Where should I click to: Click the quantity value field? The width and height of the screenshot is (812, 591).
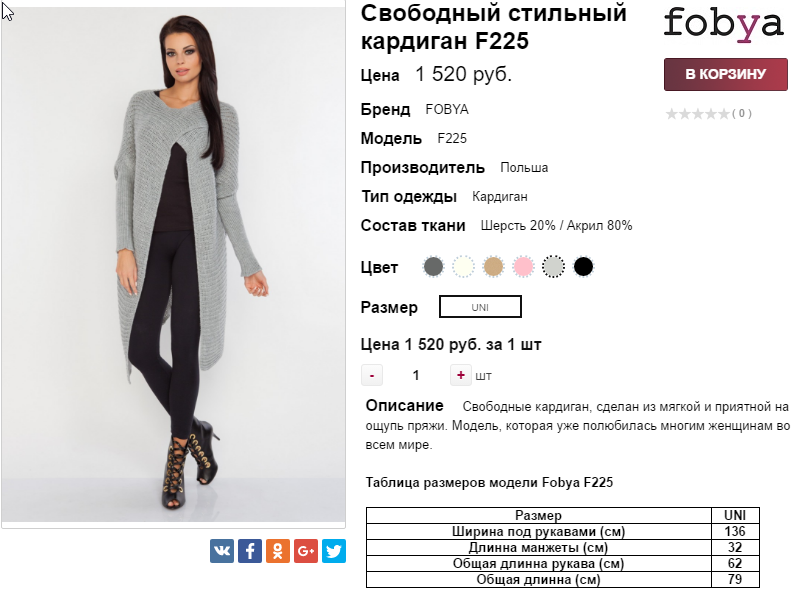point(416,375)
